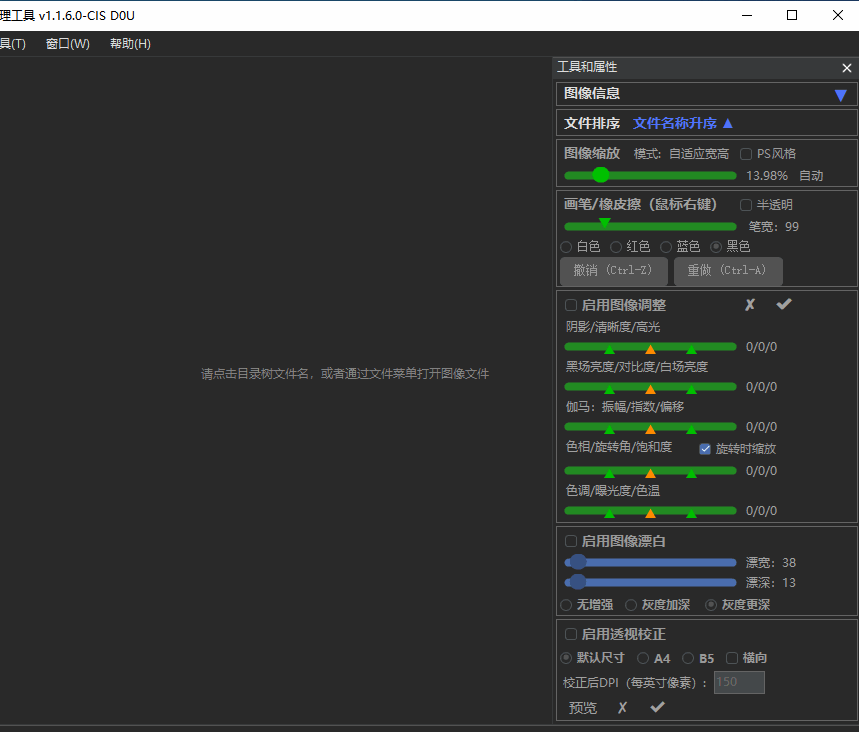Close the 工具和属性 panel with its X icon
The height and width of the screenshot is (732, 859).
click(846, 67)
